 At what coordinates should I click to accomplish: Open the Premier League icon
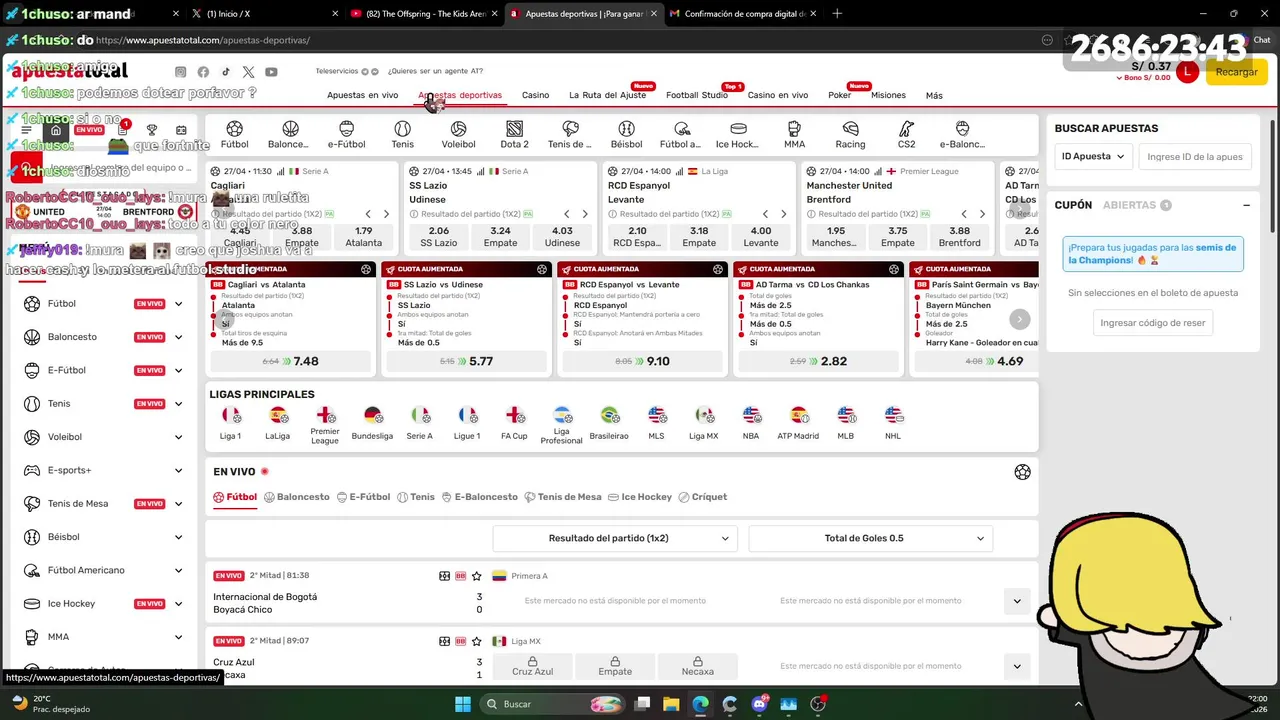pyautogui.click(x=325, y=425)
